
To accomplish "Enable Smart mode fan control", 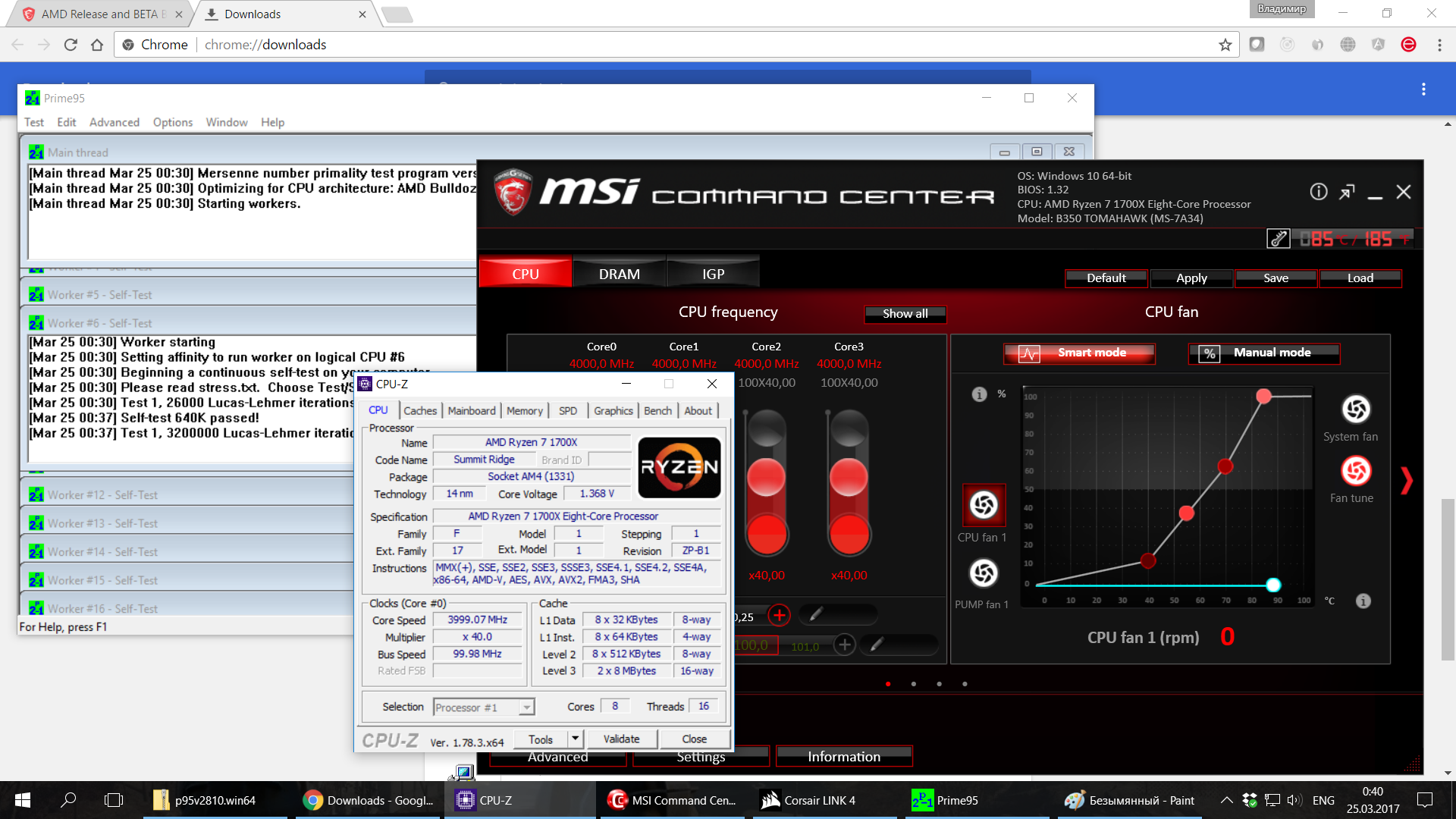I will click(x=1079, y=353).
